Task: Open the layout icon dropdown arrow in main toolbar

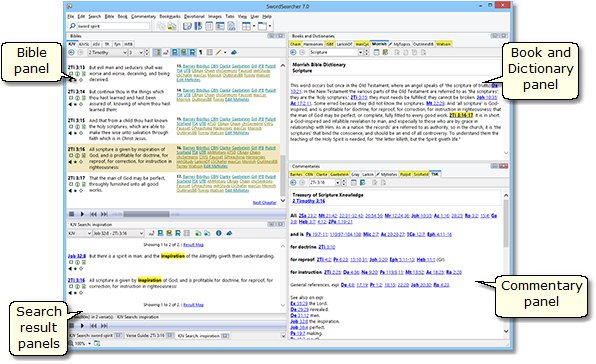Action: click(254, 26)
